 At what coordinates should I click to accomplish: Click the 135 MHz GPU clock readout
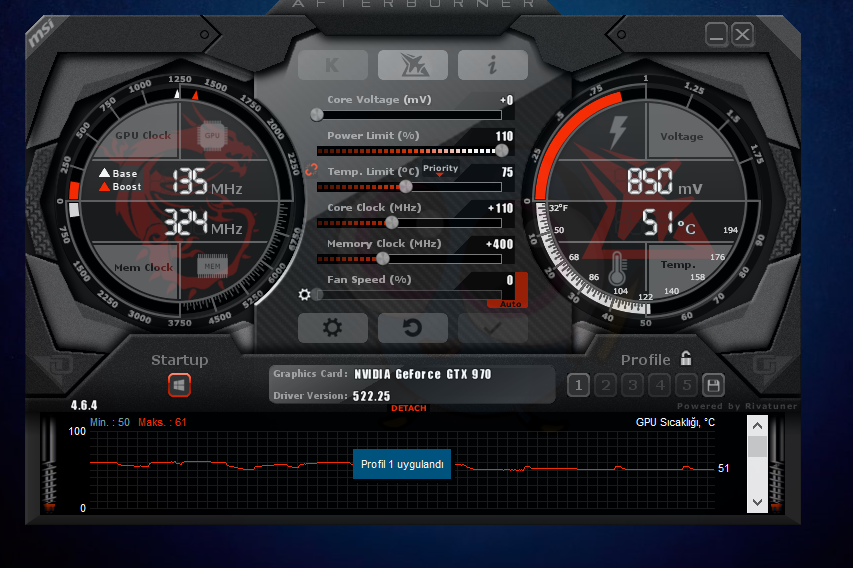207,181
